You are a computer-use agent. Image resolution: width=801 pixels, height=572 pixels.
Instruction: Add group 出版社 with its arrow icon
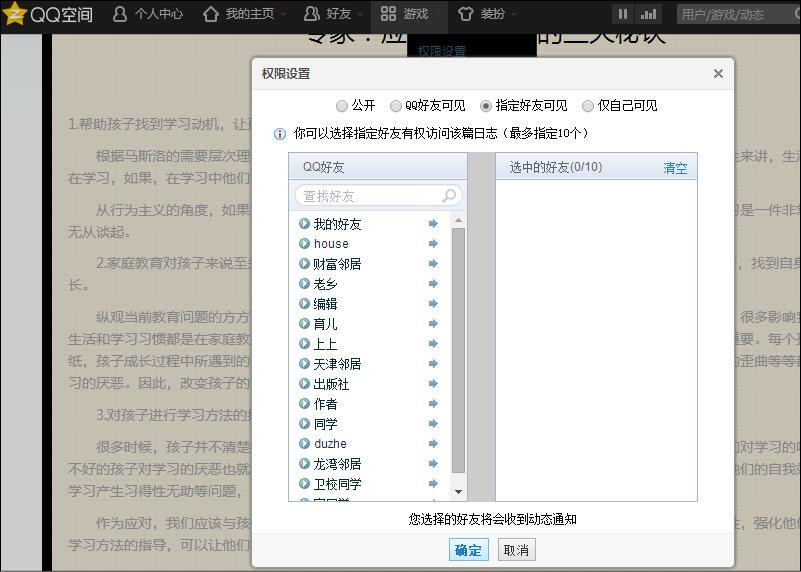pyautogui.click(x=433, y=384)
